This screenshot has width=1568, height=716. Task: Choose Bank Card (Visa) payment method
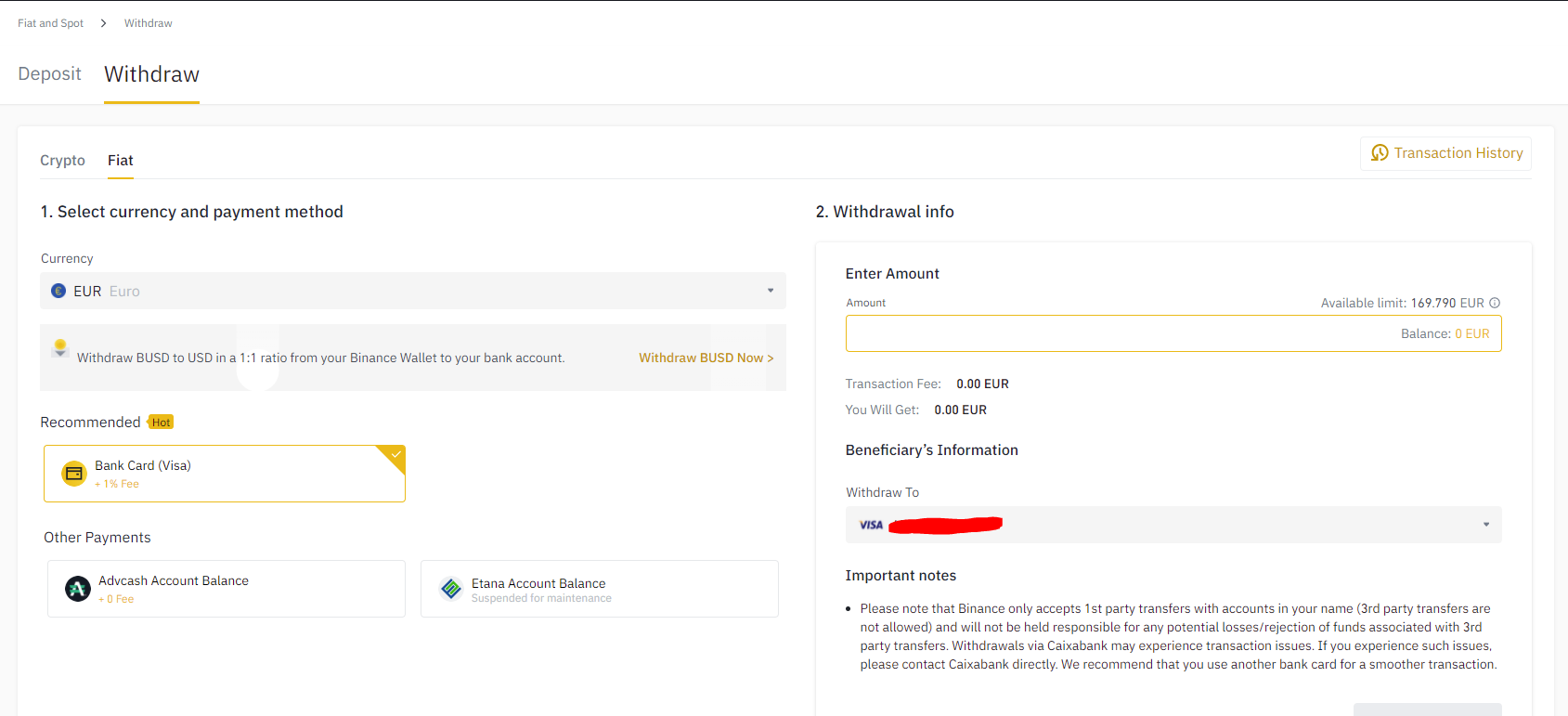coord(225,474)
